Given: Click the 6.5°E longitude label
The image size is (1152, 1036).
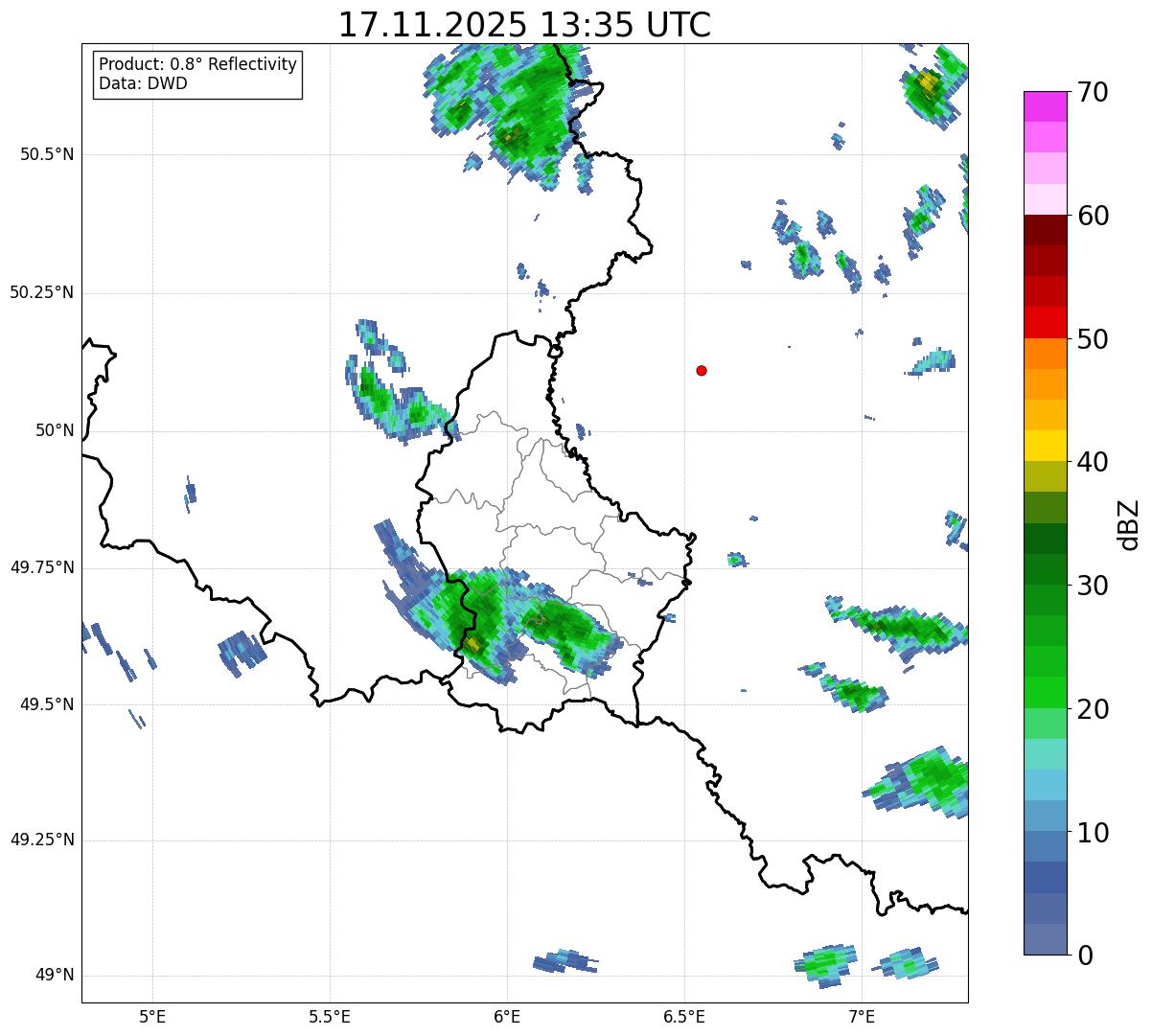Looking at the screenshot, I should pos(684,1016).
